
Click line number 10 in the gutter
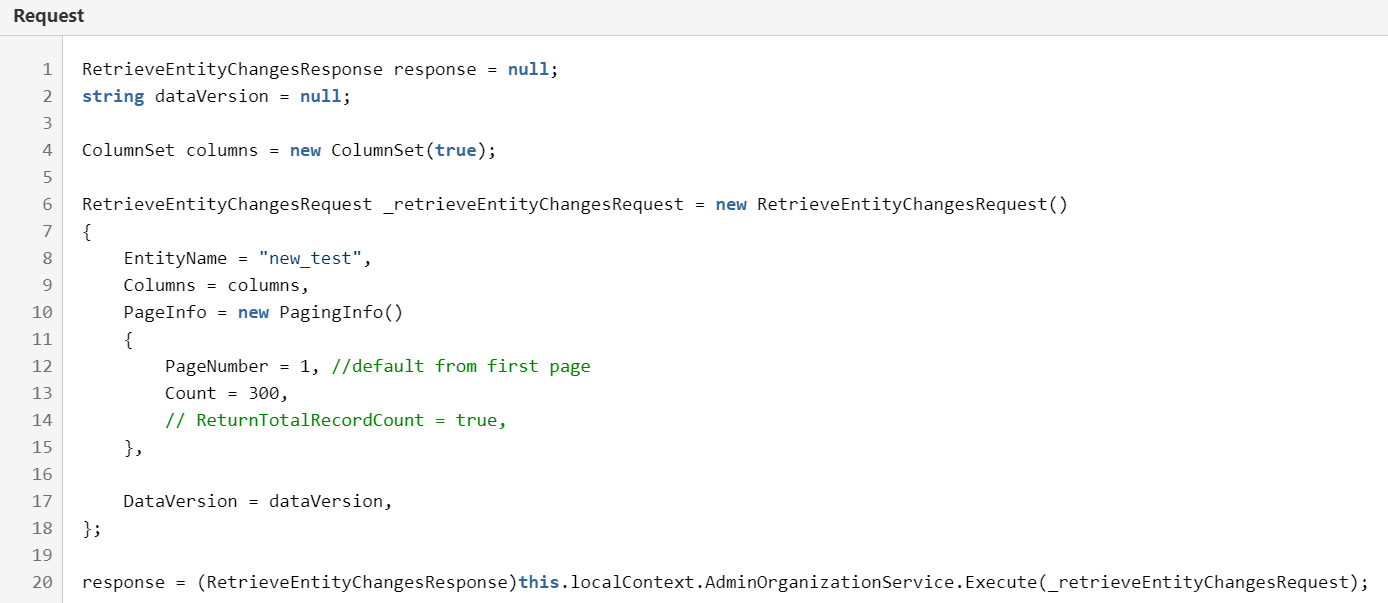42,313
